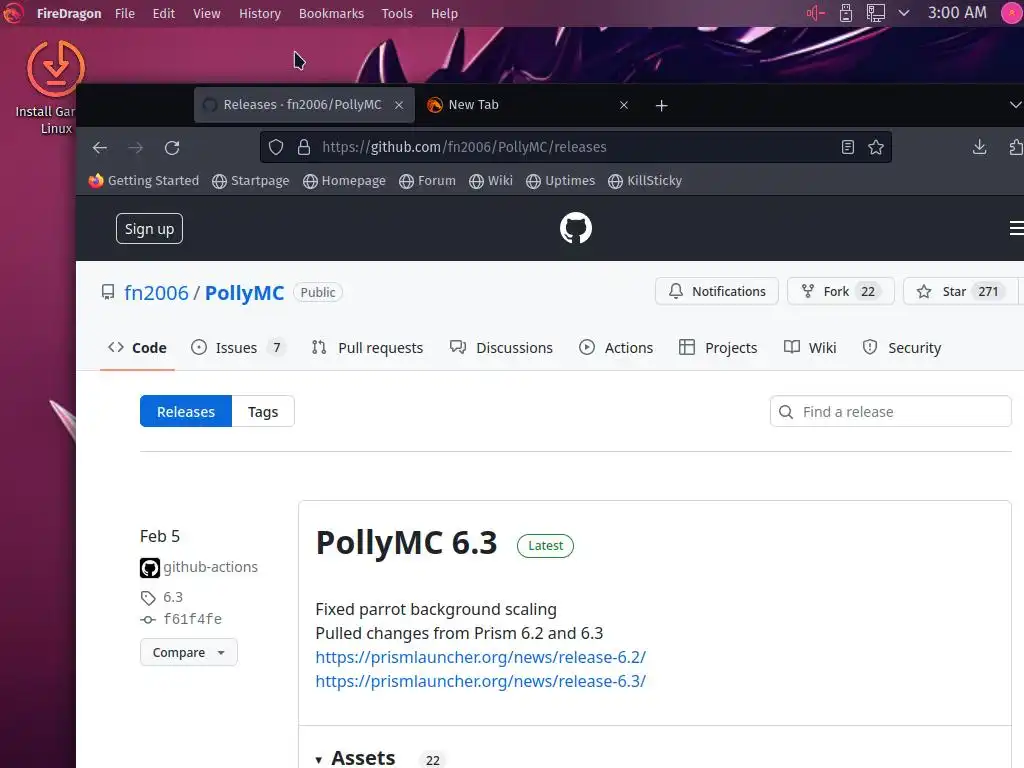The width and height of the screenshot is (1024, 768).
Task: Open the extensions puzzle icon
Action: click(x=1016, y=148)
